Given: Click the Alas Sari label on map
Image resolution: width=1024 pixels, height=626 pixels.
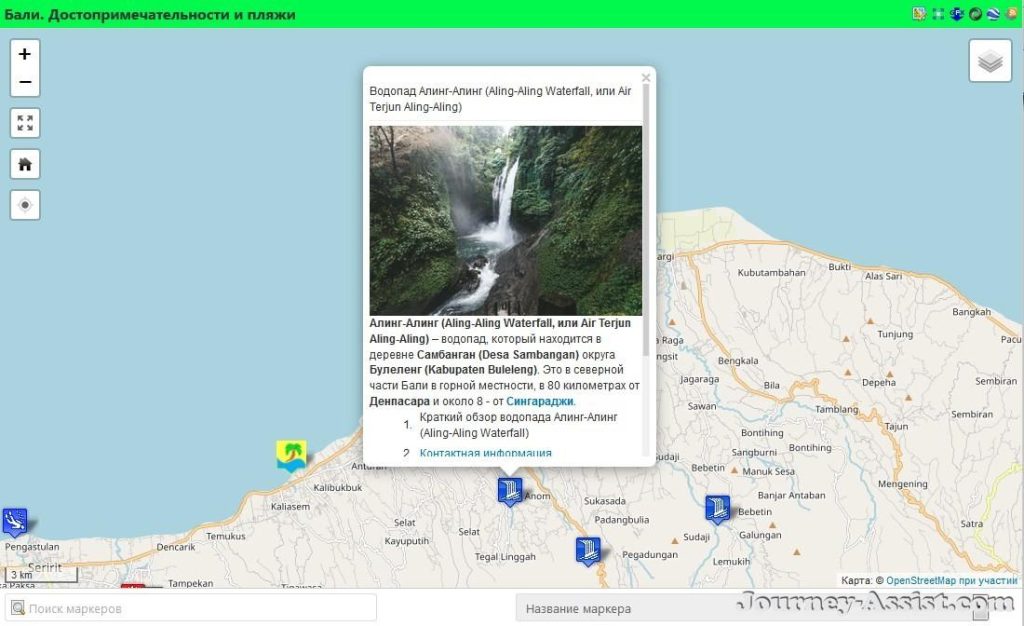Looking at the screenshot, I should tap(884, 276).
